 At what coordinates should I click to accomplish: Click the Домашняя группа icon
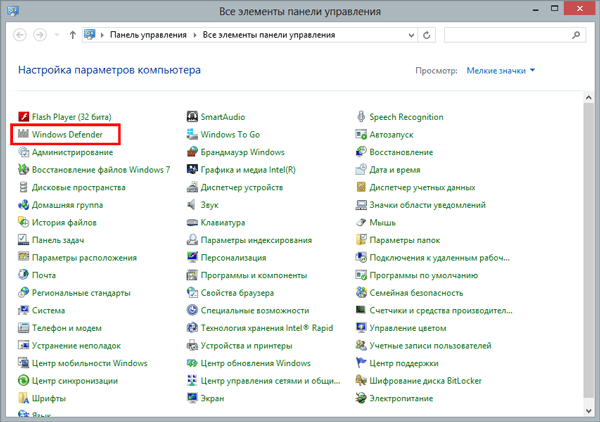(x=24, y=204)
